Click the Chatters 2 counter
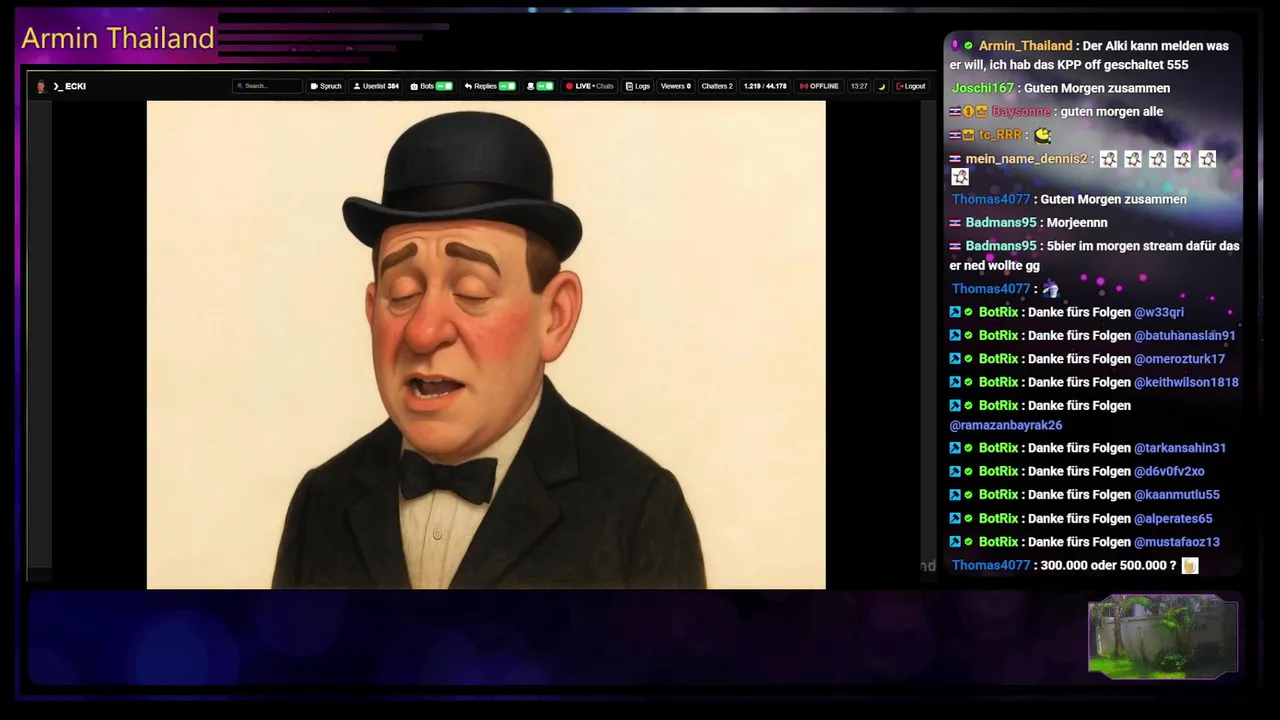 (717, 86)
